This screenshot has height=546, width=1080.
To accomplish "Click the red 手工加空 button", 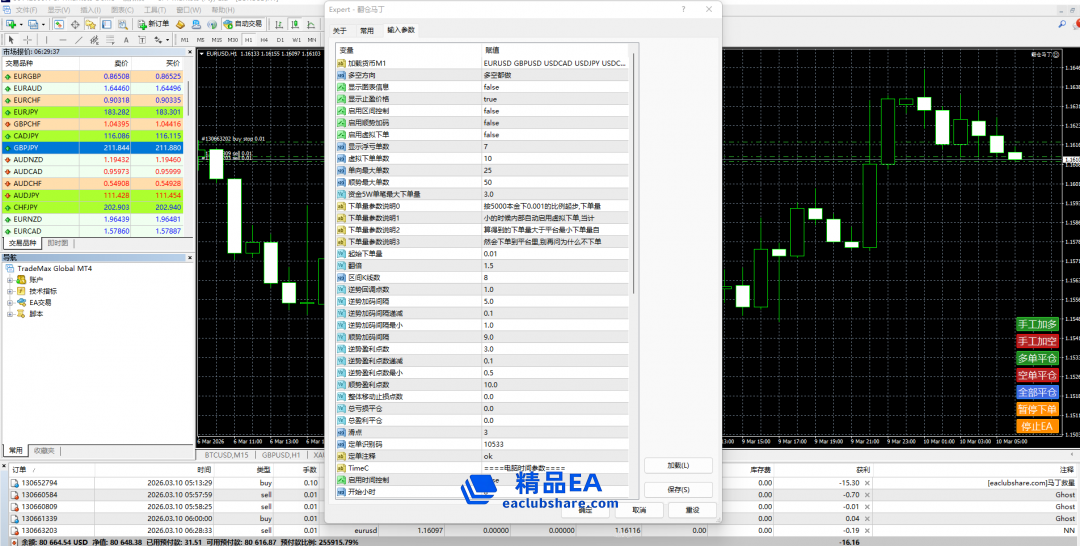I will (x=1036, y=341).
